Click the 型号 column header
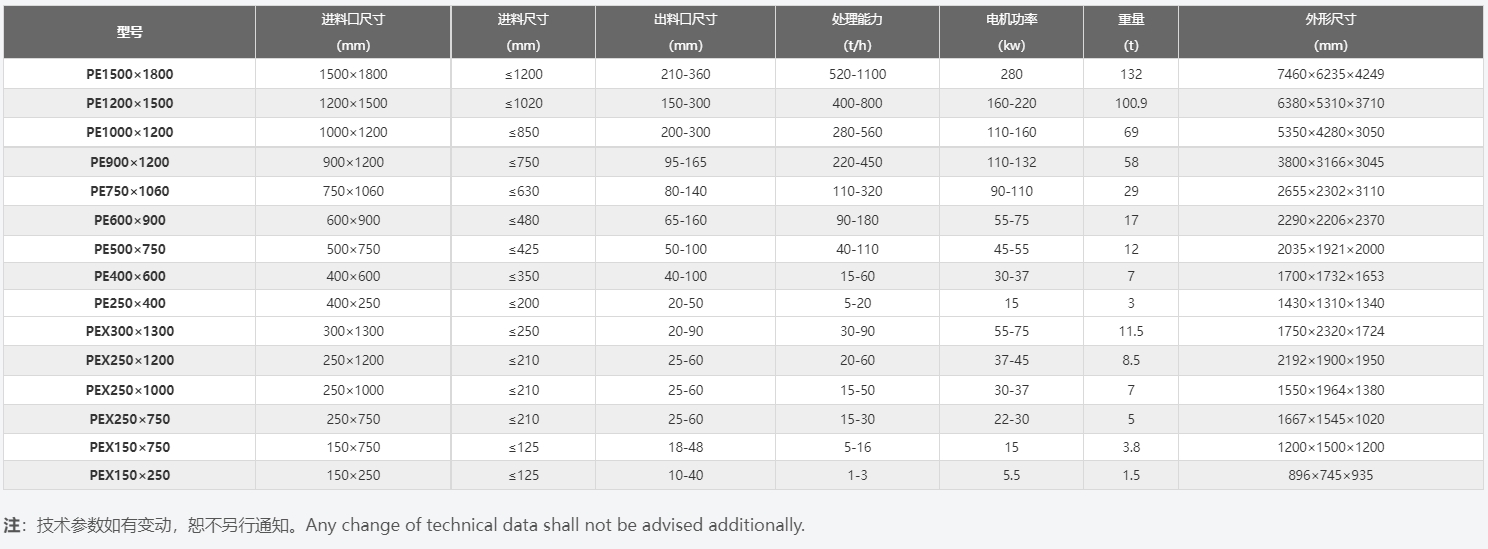1488x549 pixels. coord(129,32)
